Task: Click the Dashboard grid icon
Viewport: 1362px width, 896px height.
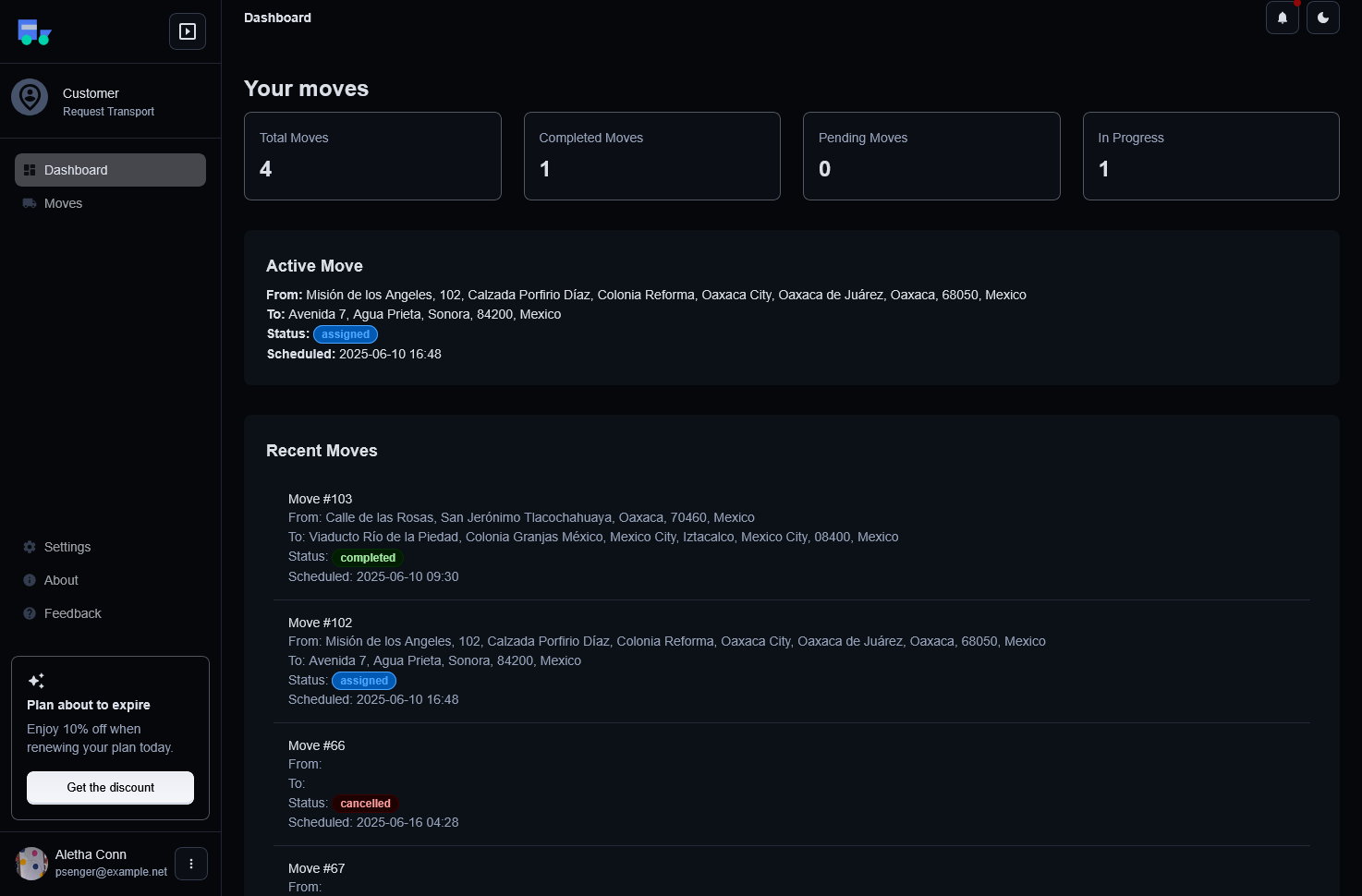Action: click(30, 170)
